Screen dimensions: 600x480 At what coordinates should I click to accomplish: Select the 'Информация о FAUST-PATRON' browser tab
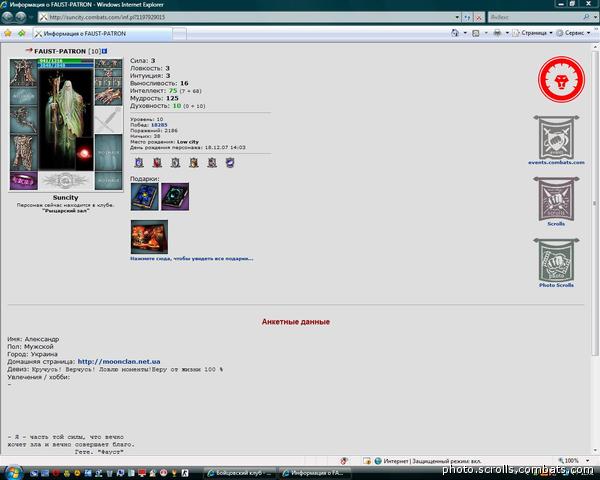(102, 34)
